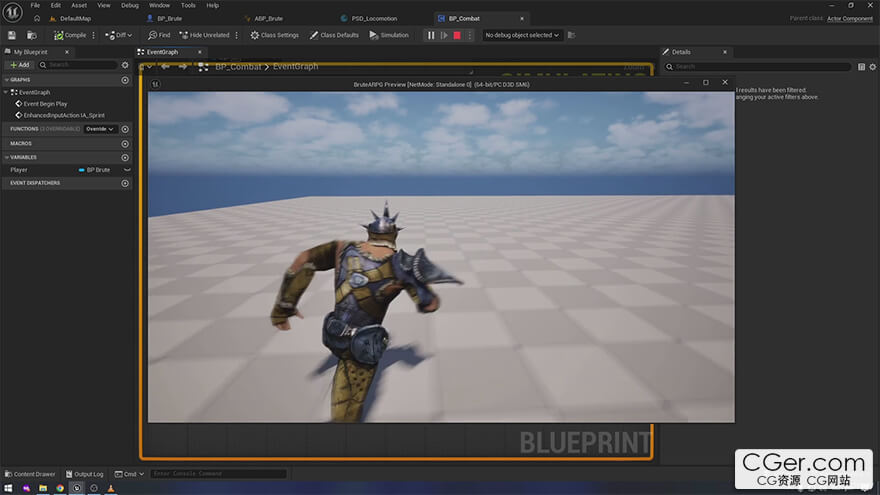Open Class Settings

click(x=274, y=35)
